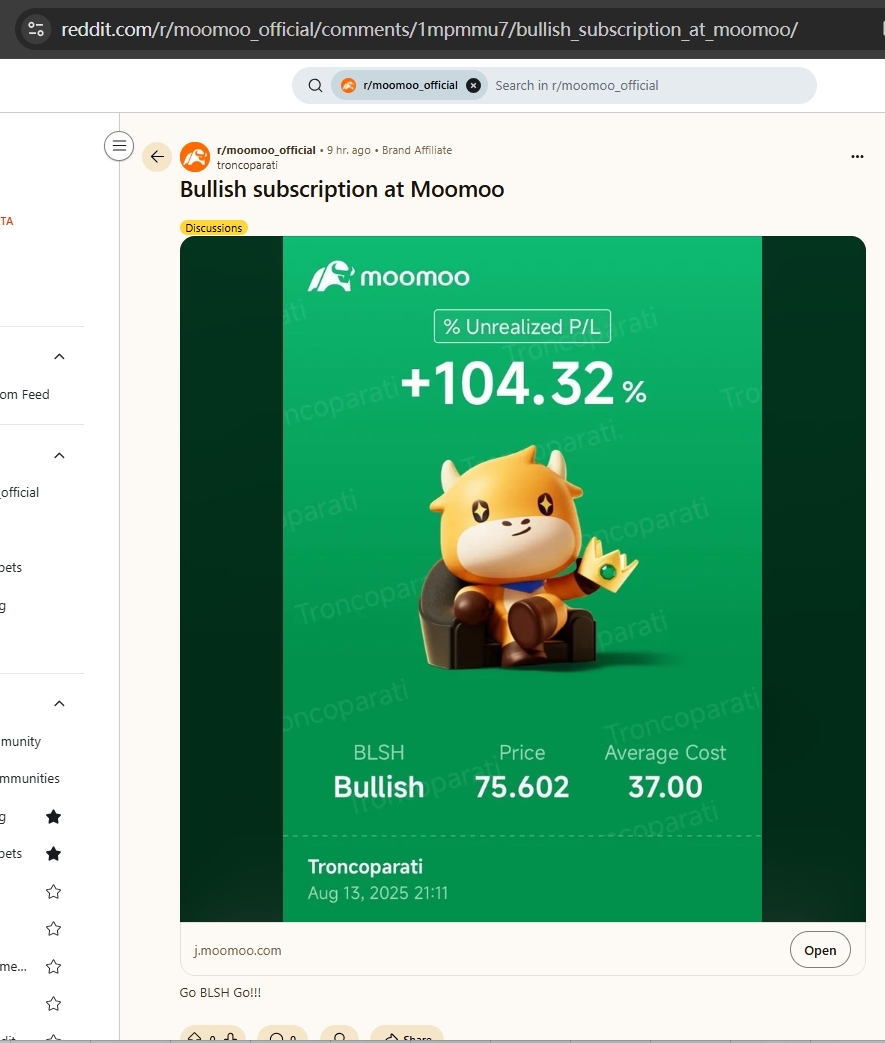
Task: Click the 'Go BLSH Go!!!' post text
Action: (220, 992)
